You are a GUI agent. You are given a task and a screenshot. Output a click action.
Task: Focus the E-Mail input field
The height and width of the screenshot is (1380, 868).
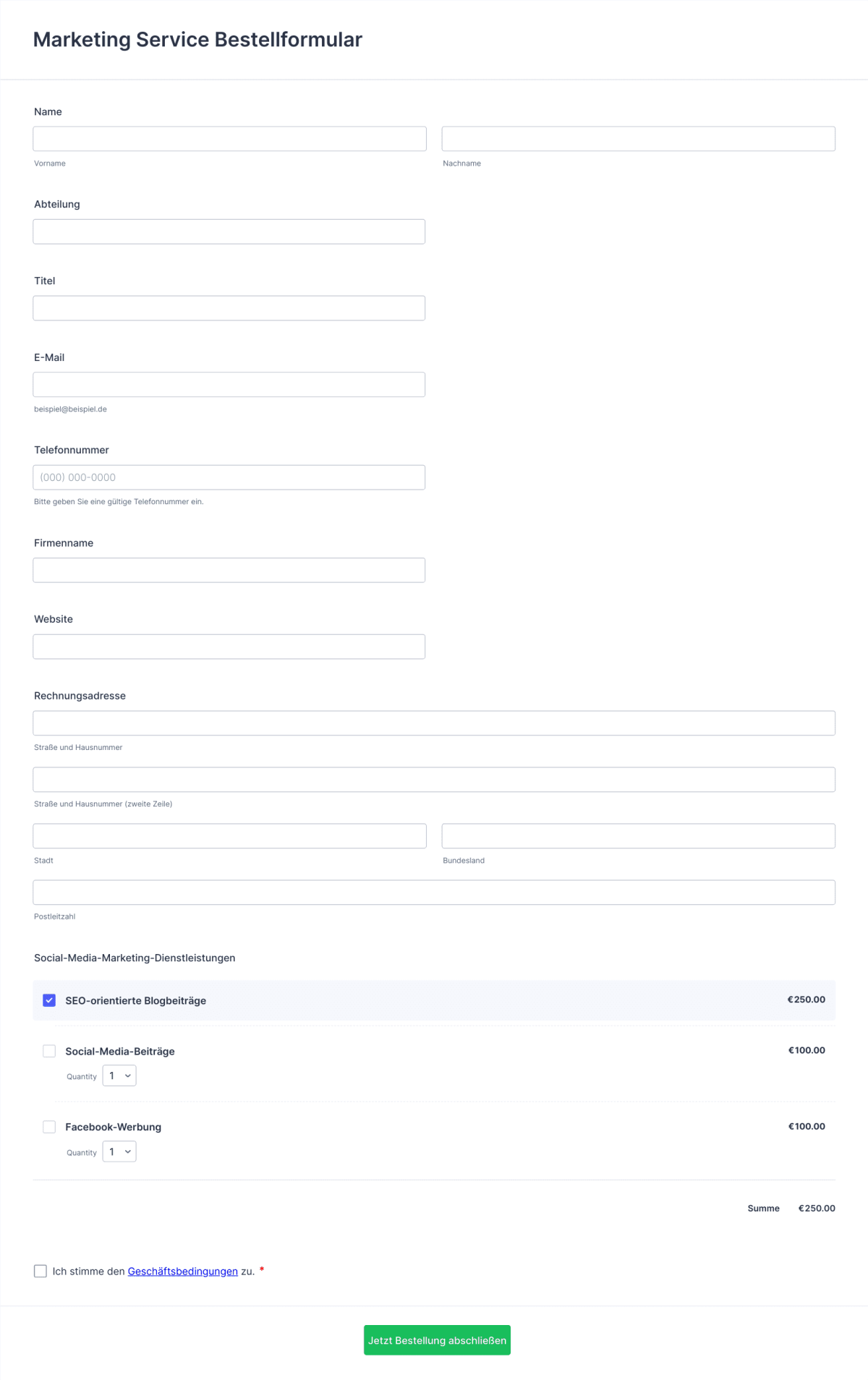229,384
